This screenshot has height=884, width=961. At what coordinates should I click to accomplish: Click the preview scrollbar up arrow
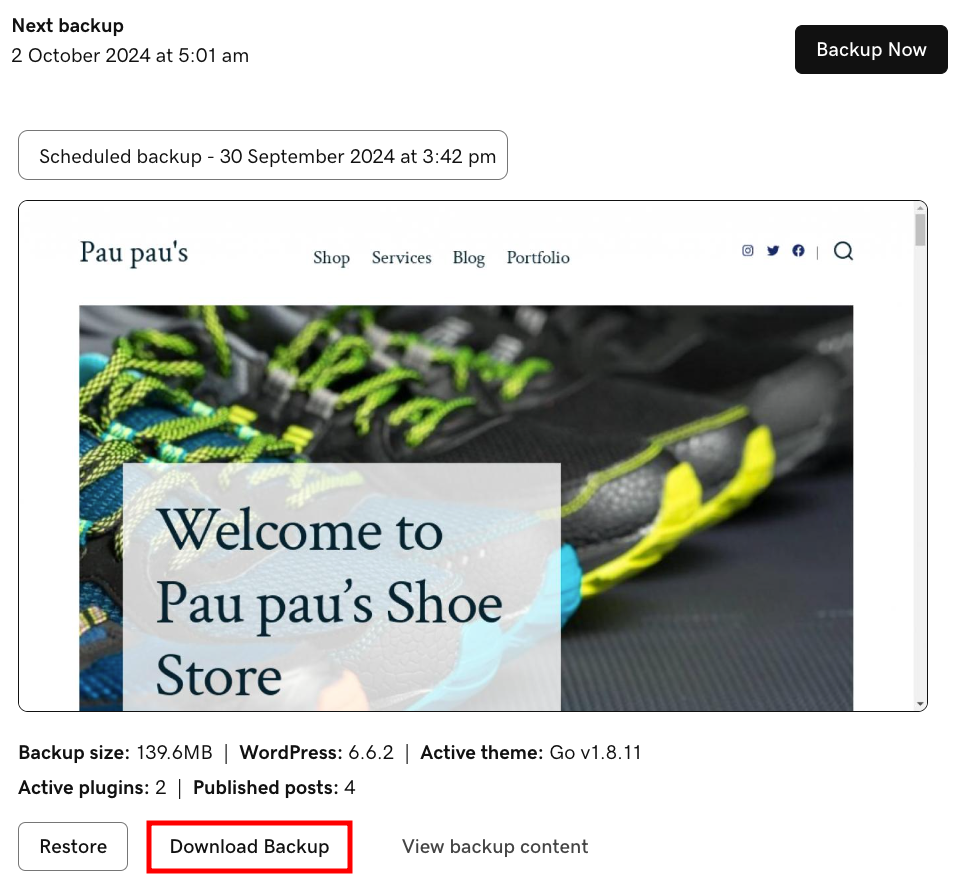point(920,209)
